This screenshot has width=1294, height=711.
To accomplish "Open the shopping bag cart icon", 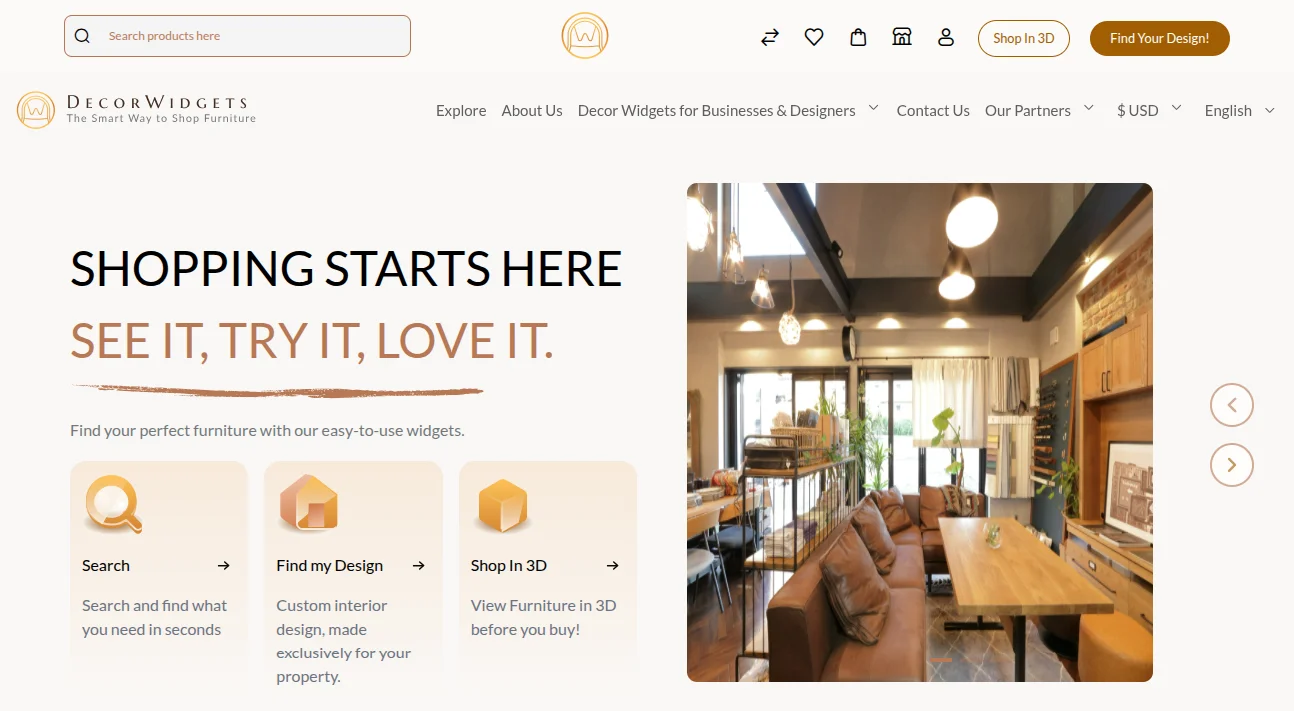I will tap(858, 38).
